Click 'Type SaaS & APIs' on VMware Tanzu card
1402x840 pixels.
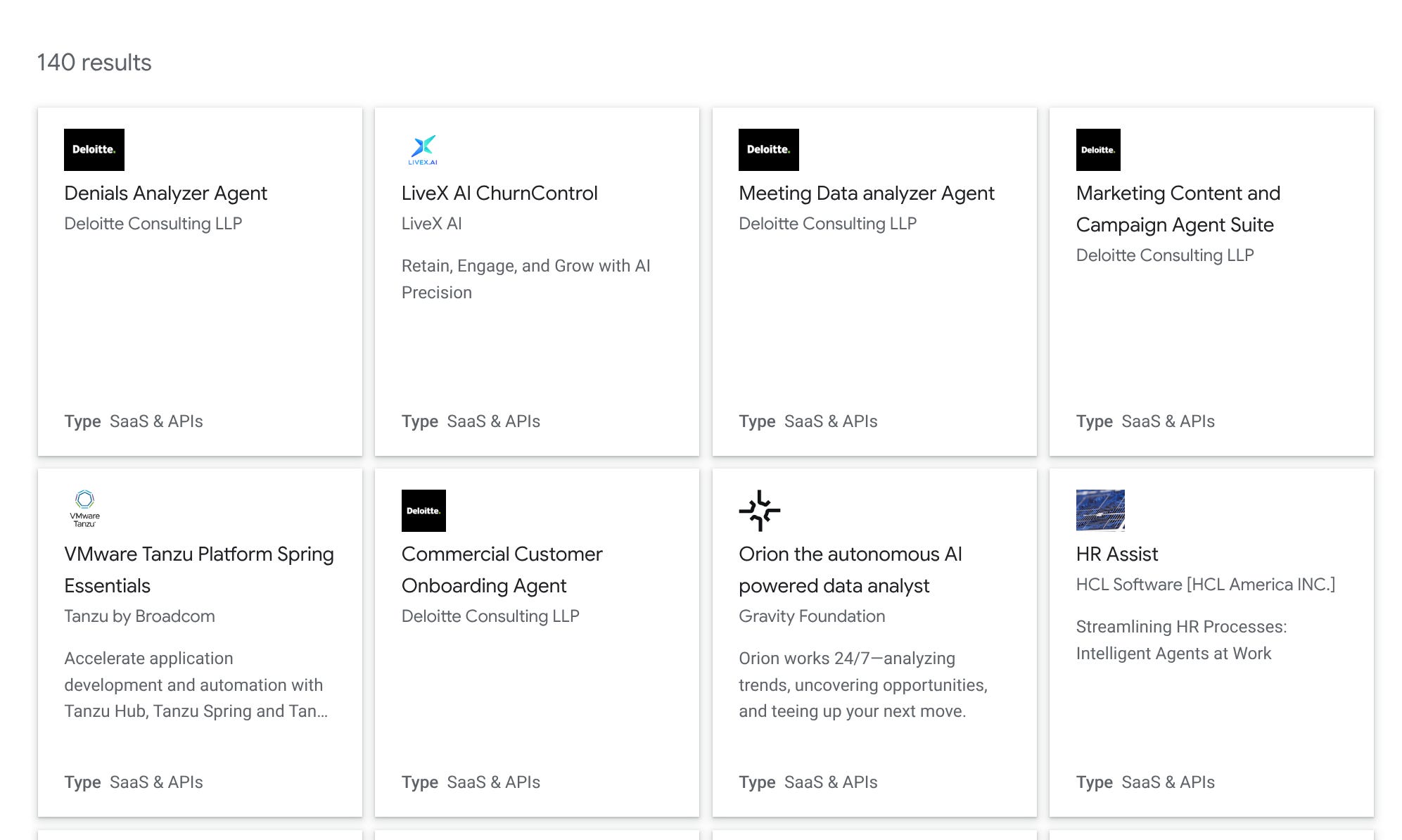coord(134,782)
